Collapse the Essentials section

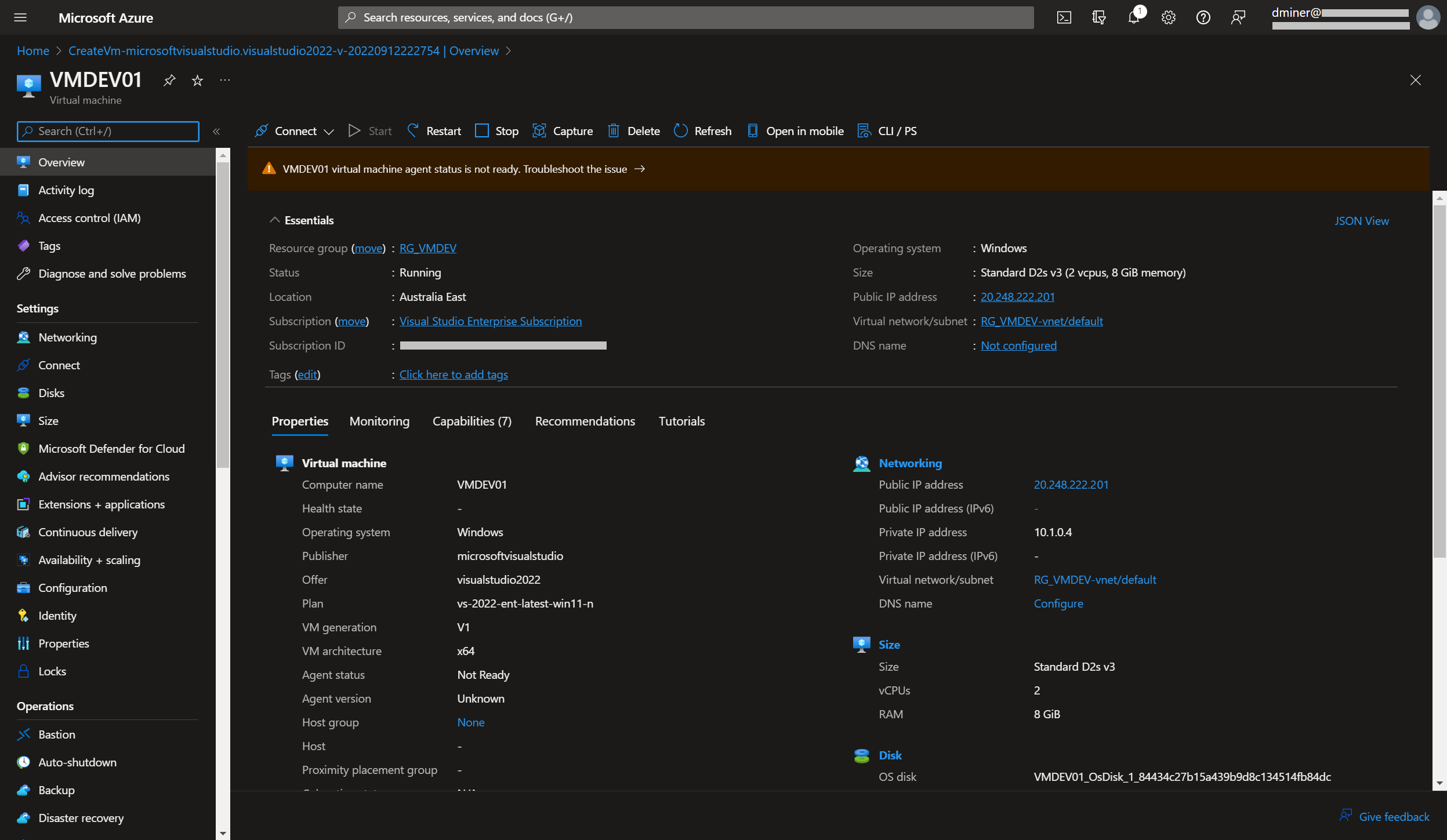(275, 220)
